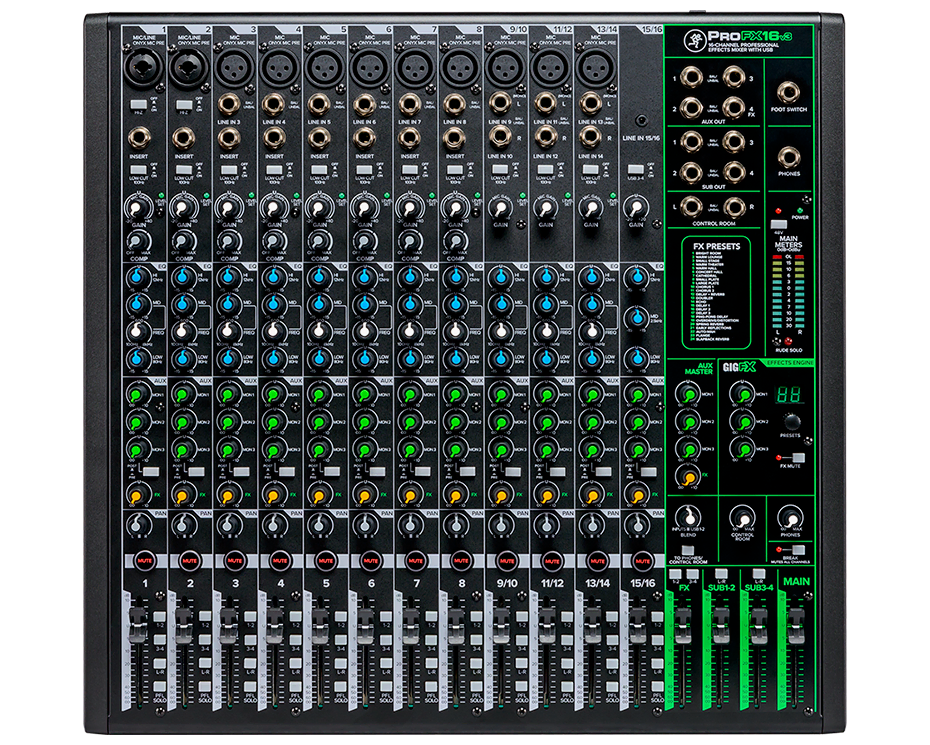Select the channel 5 XLR mic input
Screen dimensions: 930x745
[x=324, y=68]
